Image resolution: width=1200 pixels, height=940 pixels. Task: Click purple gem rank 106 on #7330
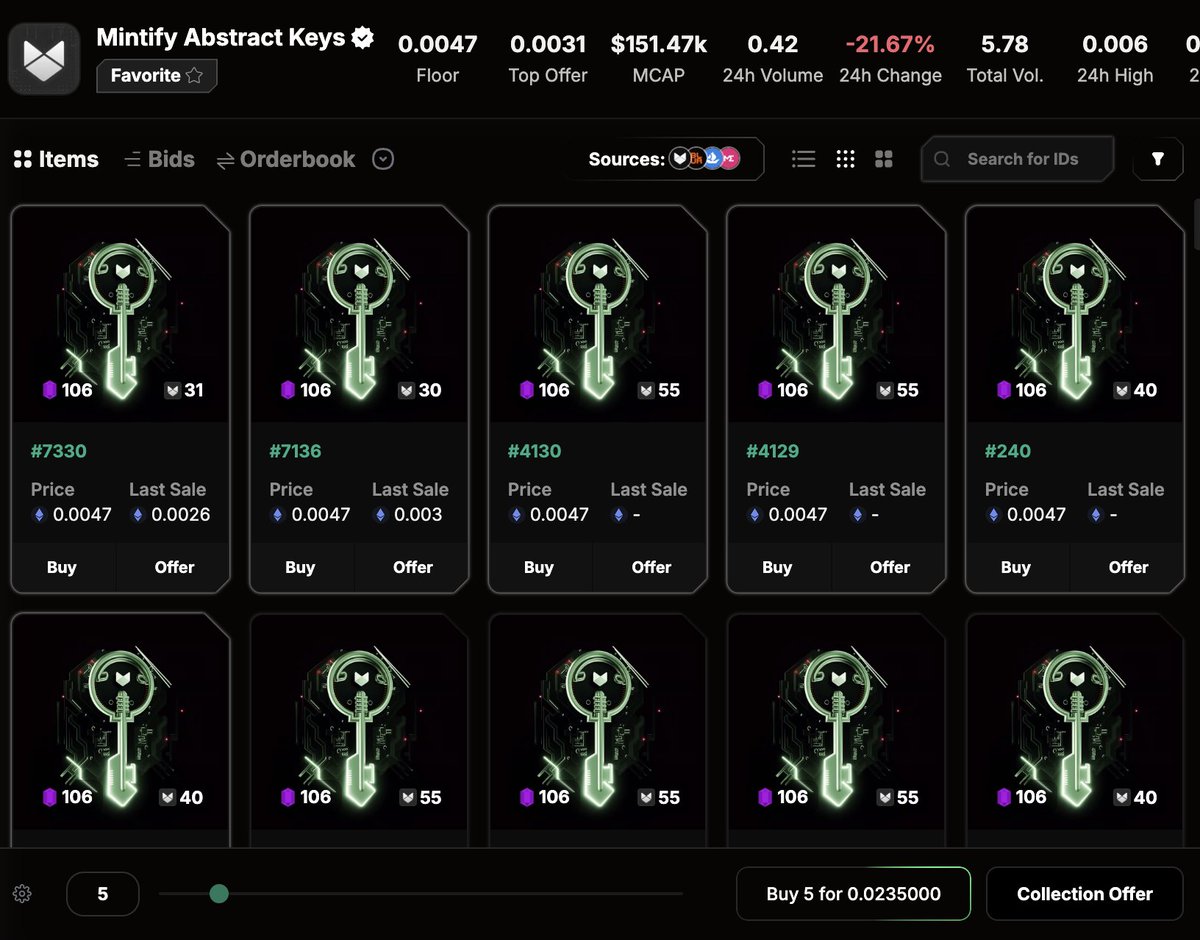[x=67, y=390]
